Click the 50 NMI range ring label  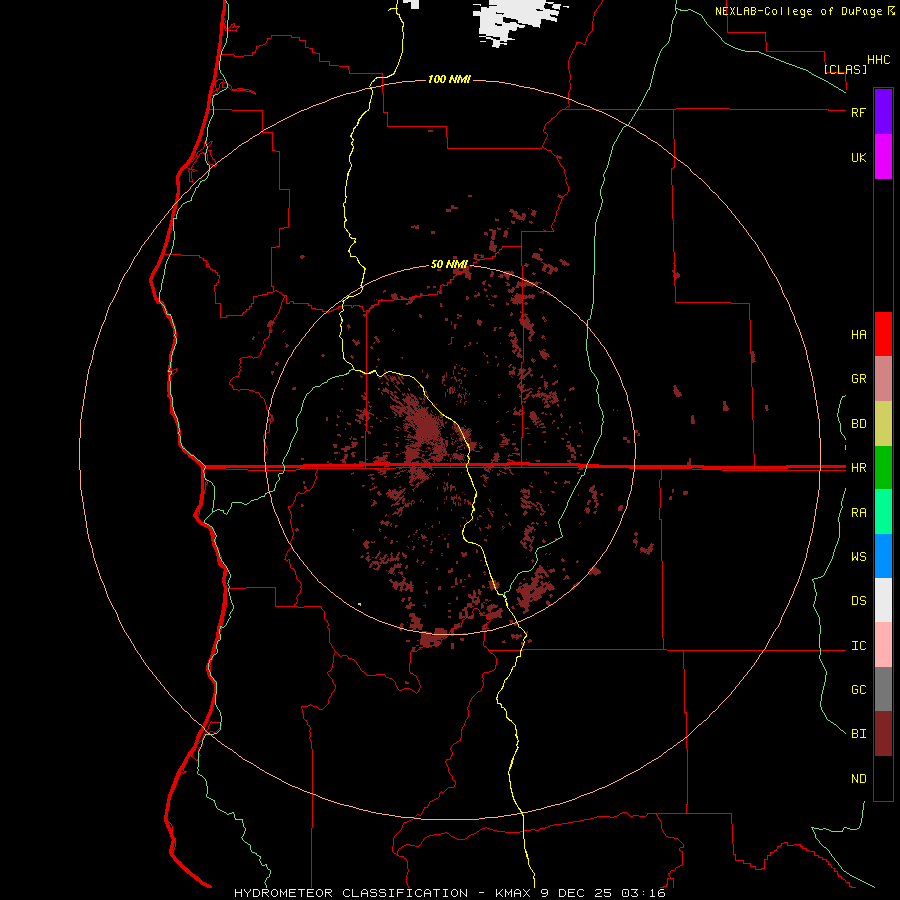[x=449, y=264]
